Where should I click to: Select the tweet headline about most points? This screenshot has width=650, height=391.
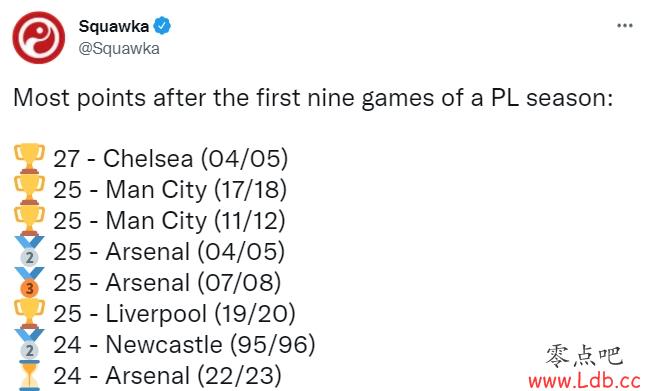point(313,98)
